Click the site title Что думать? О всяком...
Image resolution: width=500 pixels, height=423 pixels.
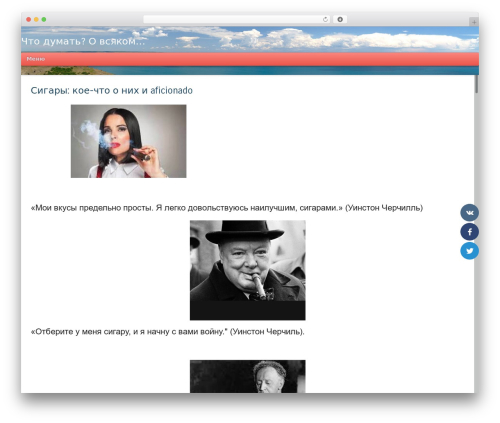pyautogui.click(x=83, y=41)
